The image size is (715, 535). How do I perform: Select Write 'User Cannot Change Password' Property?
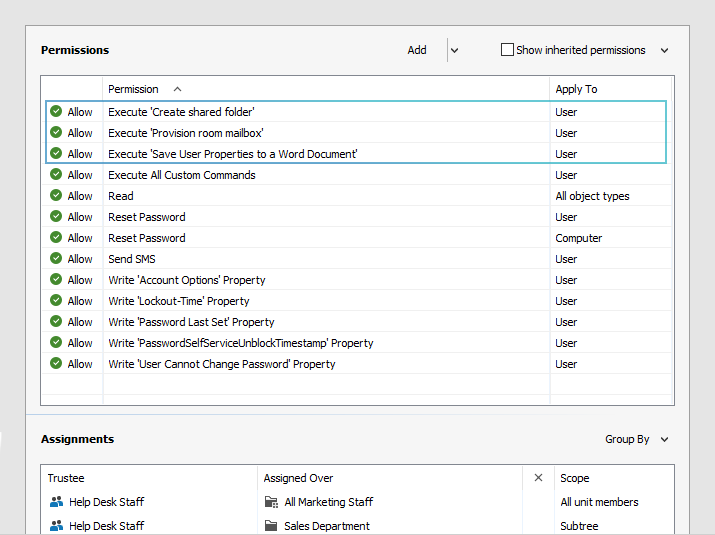[x=222, y=364]
